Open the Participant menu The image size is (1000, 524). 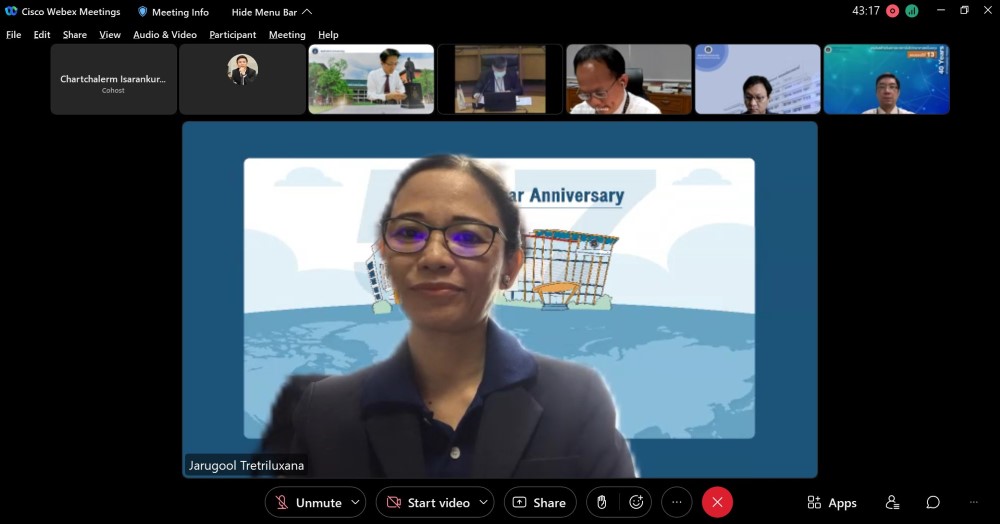232,35
